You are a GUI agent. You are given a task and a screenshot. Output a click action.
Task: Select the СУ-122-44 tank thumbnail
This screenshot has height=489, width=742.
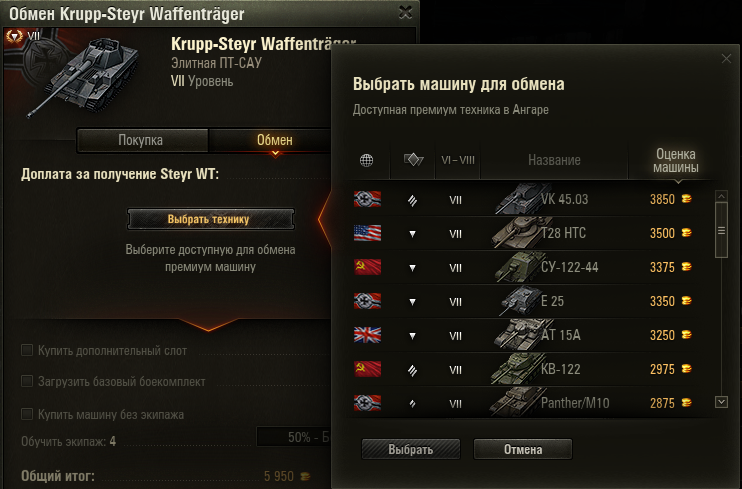pyautogui.click(x=518, y=267)
